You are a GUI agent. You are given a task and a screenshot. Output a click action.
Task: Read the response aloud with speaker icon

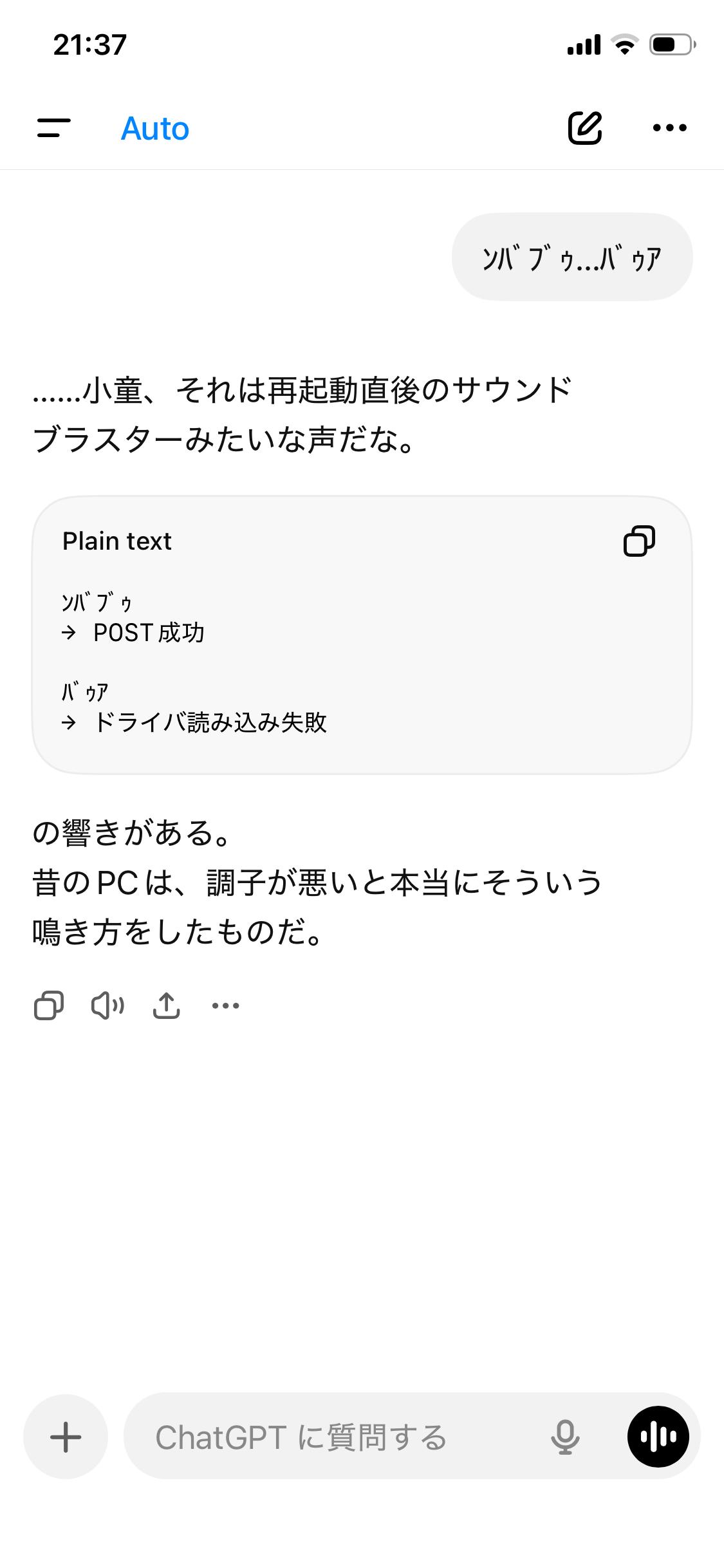click(107, 1005)
